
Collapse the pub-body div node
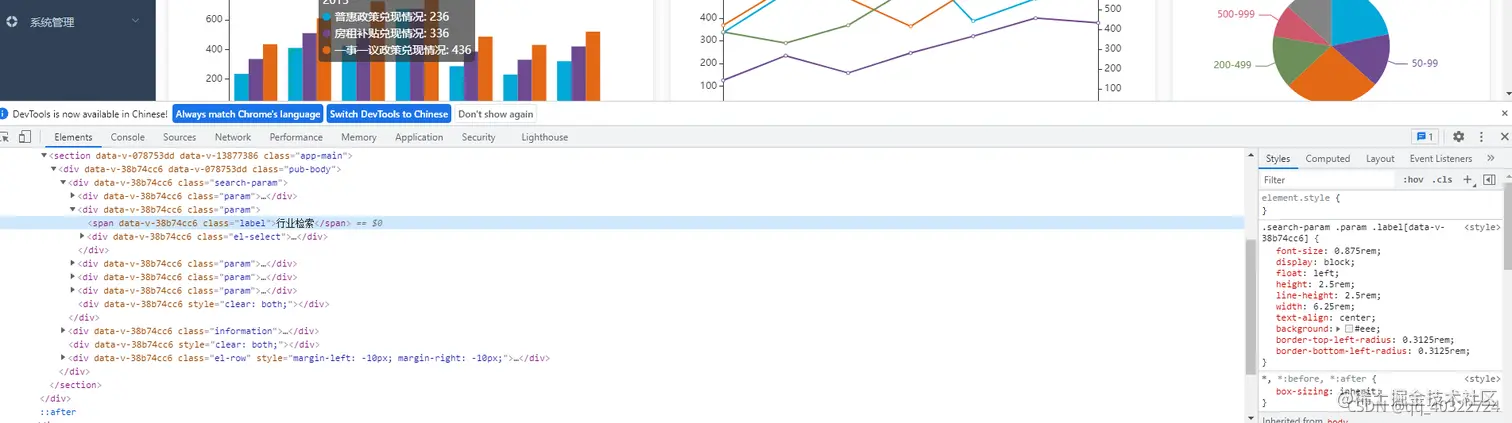coord(54,169)
